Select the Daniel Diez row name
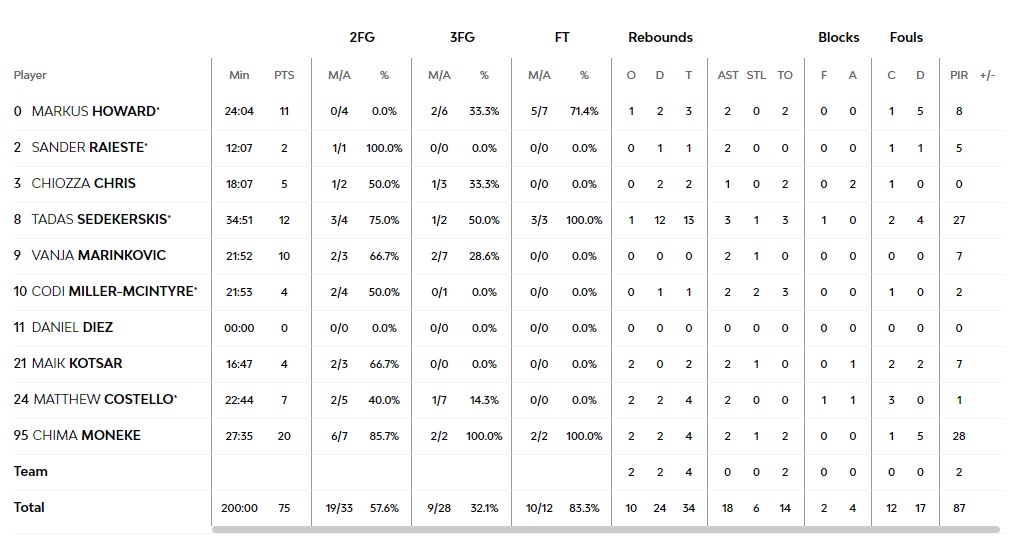The height and width of the screenshot is (550, 1009). tap(72, 327)
